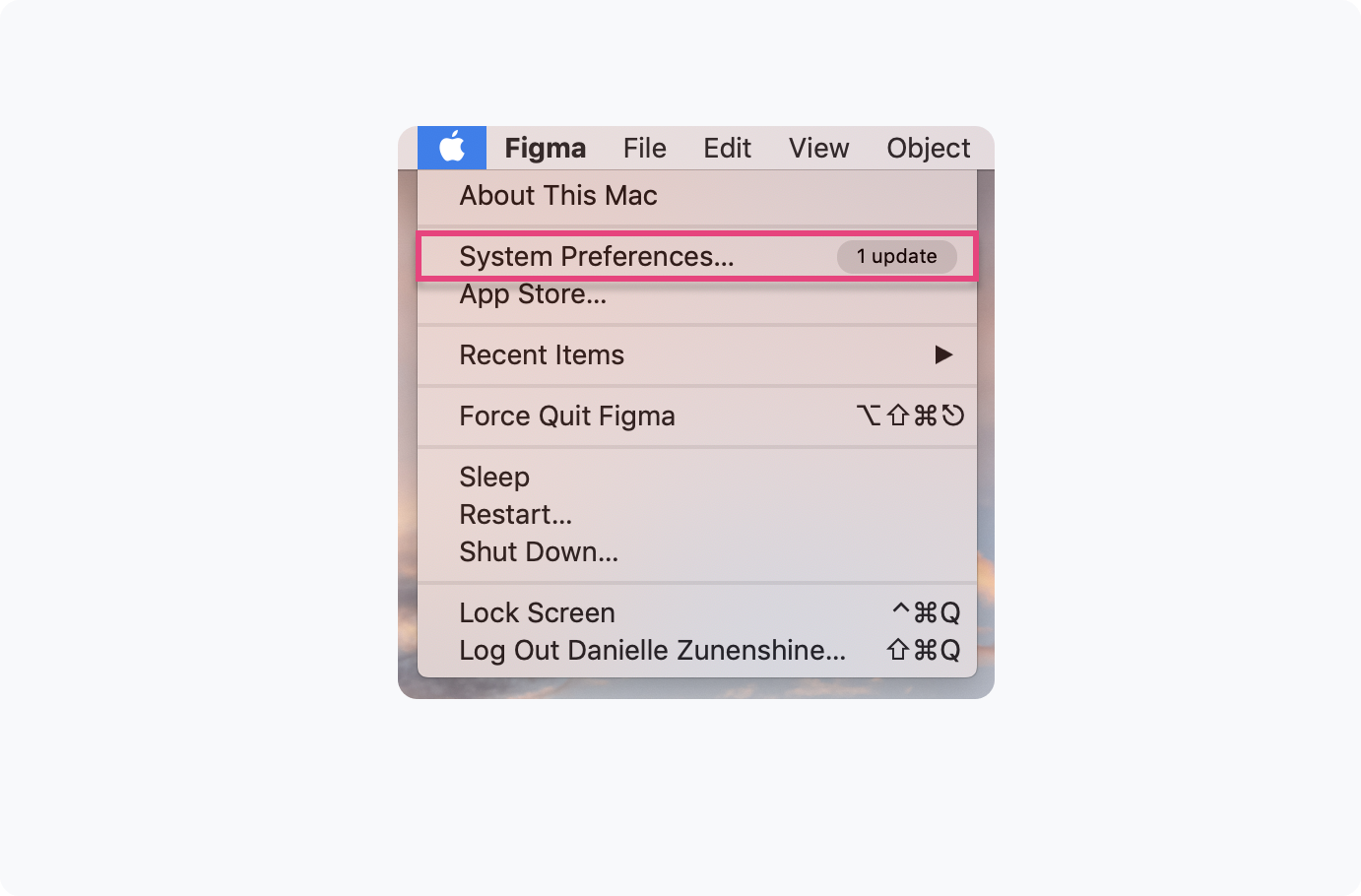Choose Restart from the menu
1361x896 pixels.
coord(515,514)
